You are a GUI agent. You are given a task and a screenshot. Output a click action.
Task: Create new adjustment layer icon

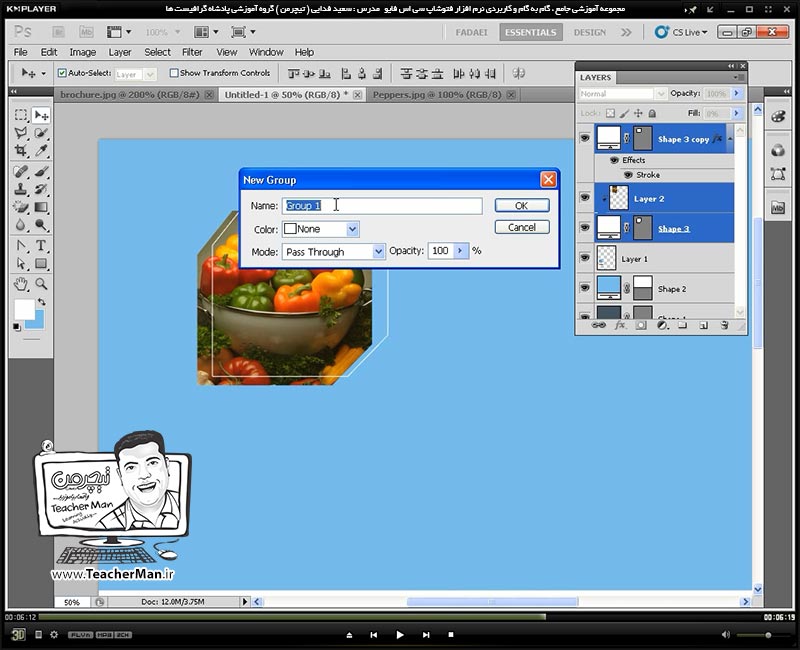662,326
